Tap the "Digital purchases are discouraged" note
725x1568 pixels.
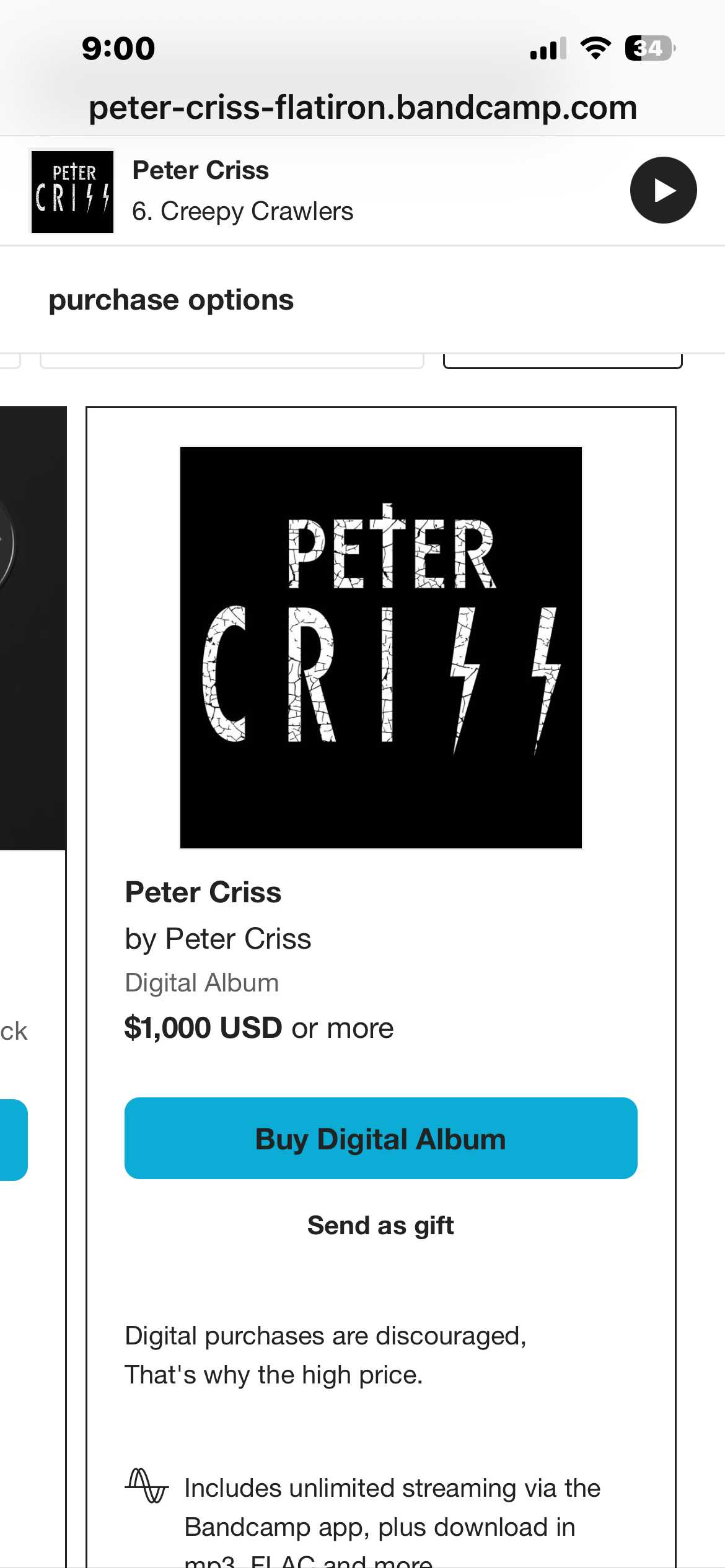tap(325, 1355)
